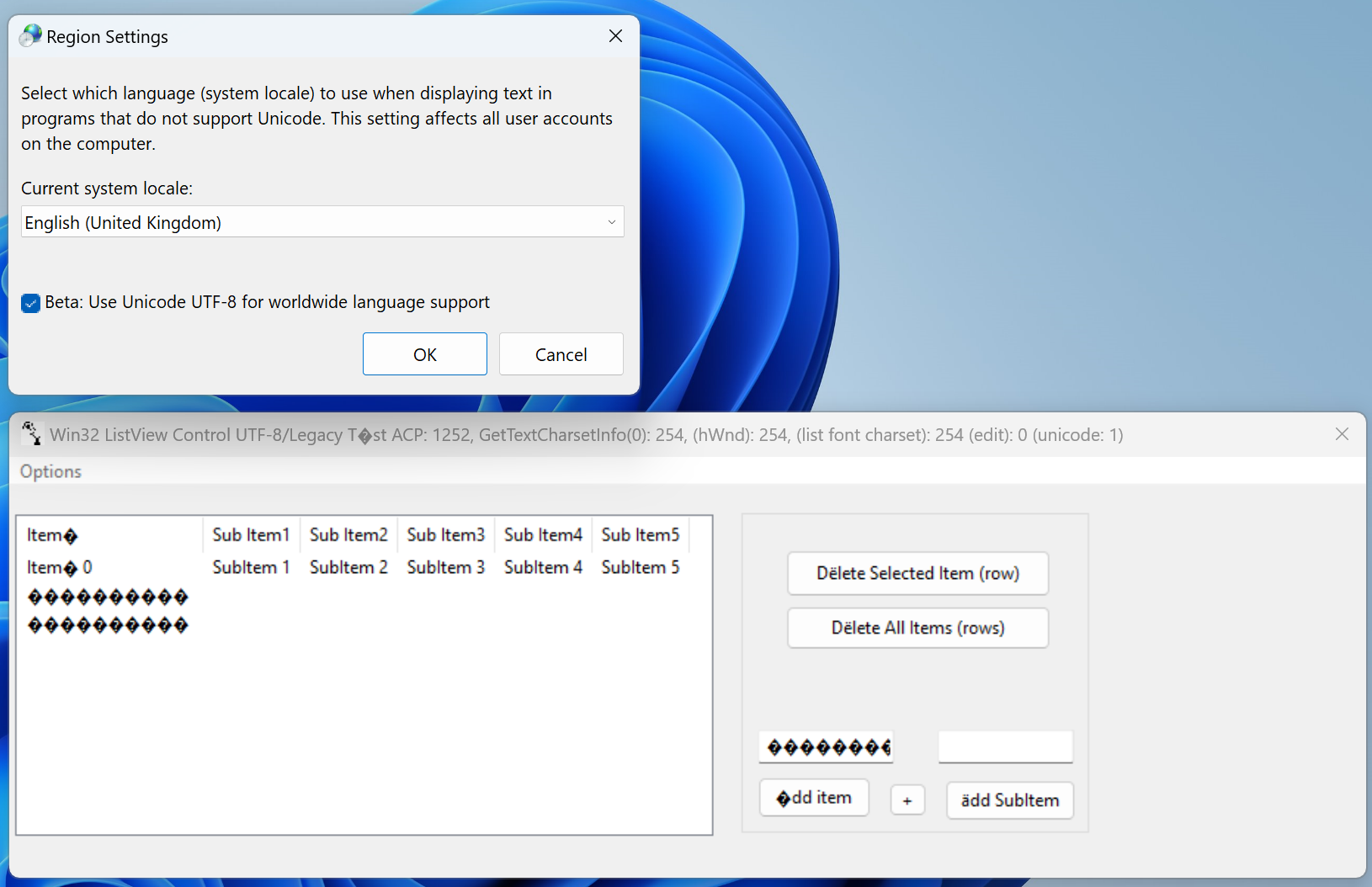Click the locale dropdown chevron arrow
Image resolution: width=1372 pixels, height=887 pixels.
611,222
